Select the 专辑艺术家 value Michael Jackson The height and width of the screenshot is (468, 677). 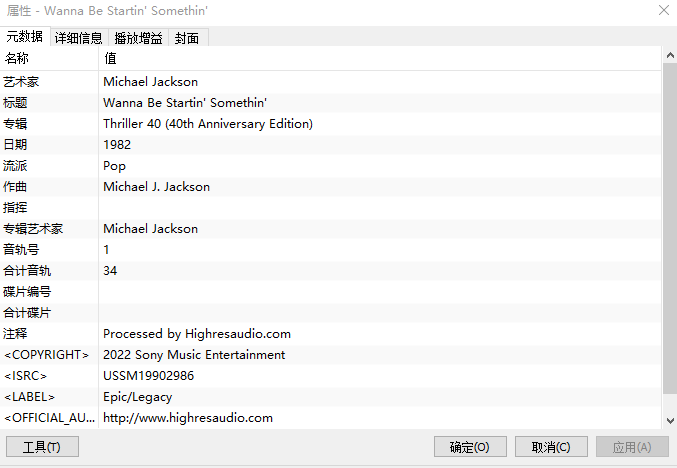[x=151, y=228]
